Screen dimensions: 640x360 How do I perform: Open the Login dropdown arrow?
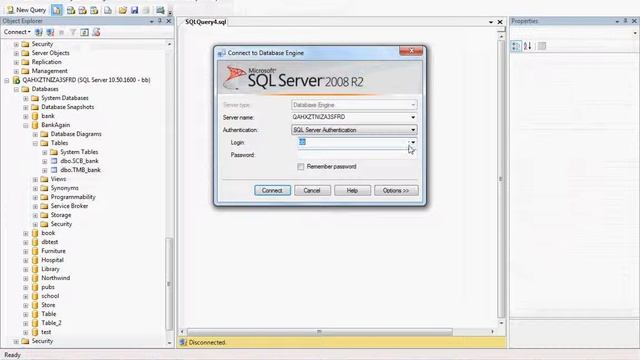[x=413, y=142]
